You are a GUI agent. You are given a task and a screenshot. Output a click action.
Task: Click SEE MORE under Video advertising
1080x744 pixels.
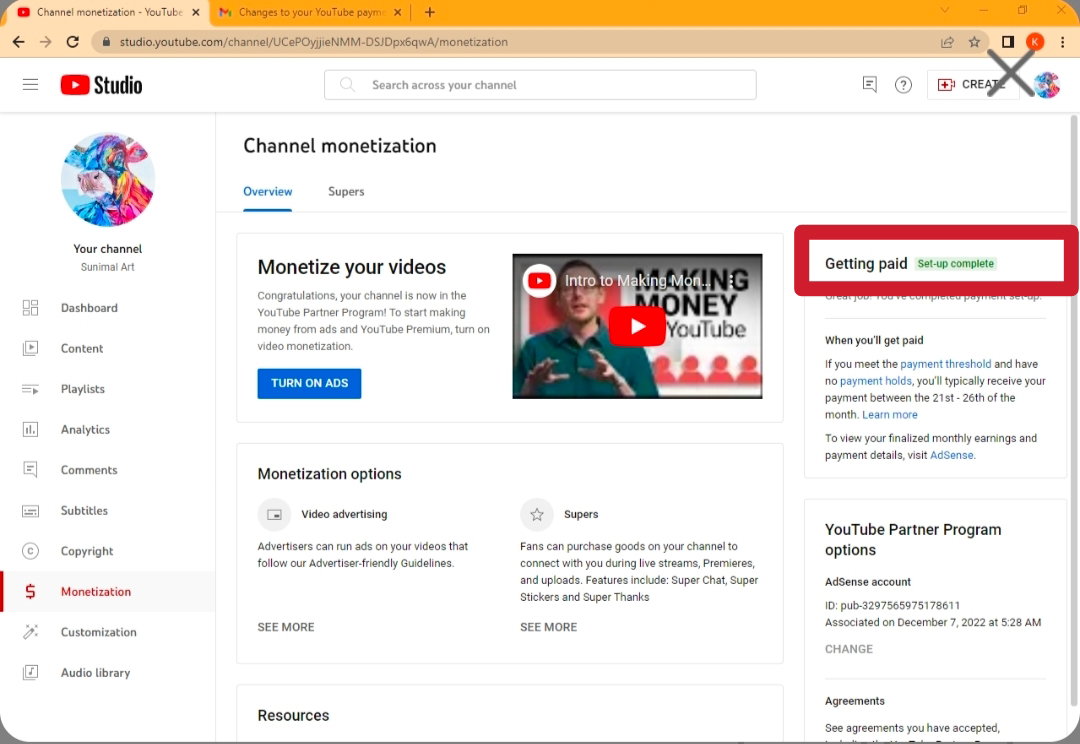tap(286, 627)
